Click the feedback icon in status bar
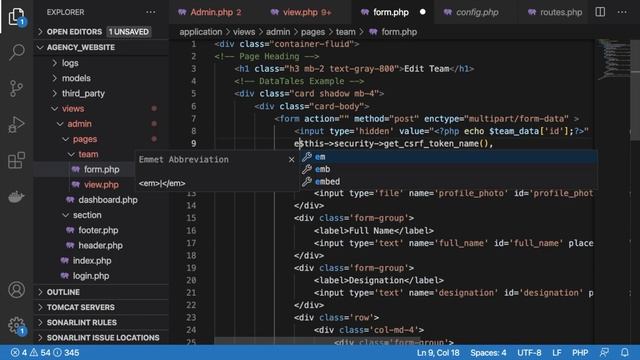Image resolution: width=640 pixels, height=360 pixels. [604, 353]
